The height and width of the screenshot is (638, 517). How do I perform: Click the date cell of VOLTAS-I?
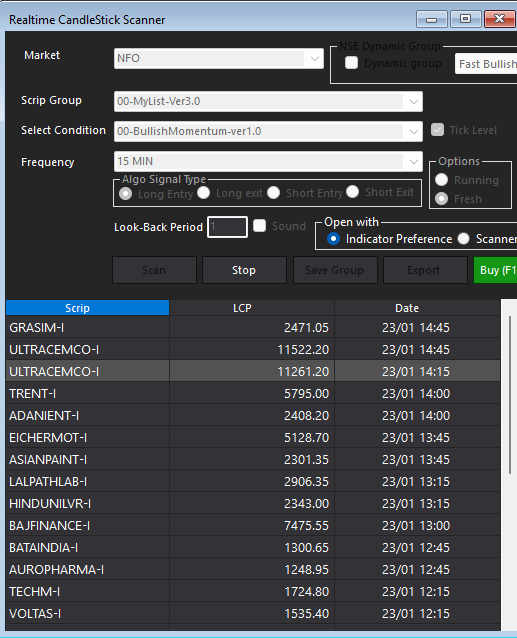coord(417,613)
